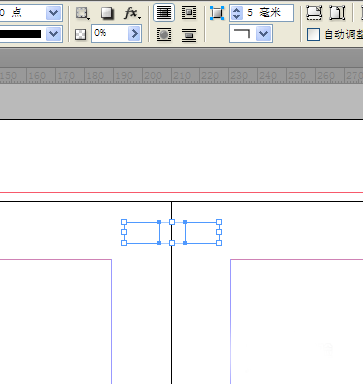This screenshot has height=384, width=363.
Task: Fit content to frame icon
Action: point(314,13)
